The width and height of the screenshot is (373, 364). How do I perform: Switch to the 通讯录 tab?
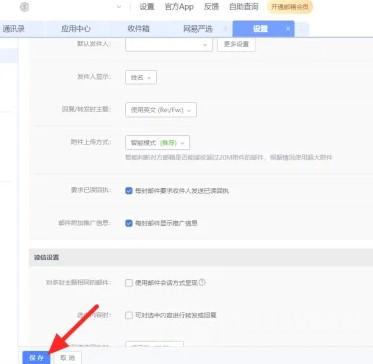click(14, 29)
